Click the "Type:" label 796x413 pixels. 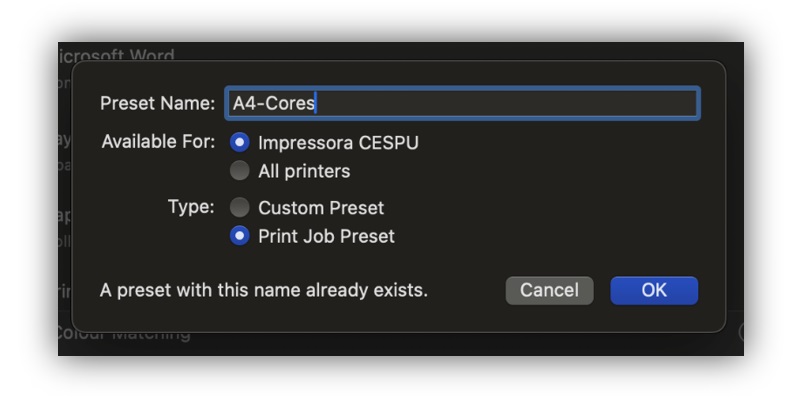tap(191, 207)
